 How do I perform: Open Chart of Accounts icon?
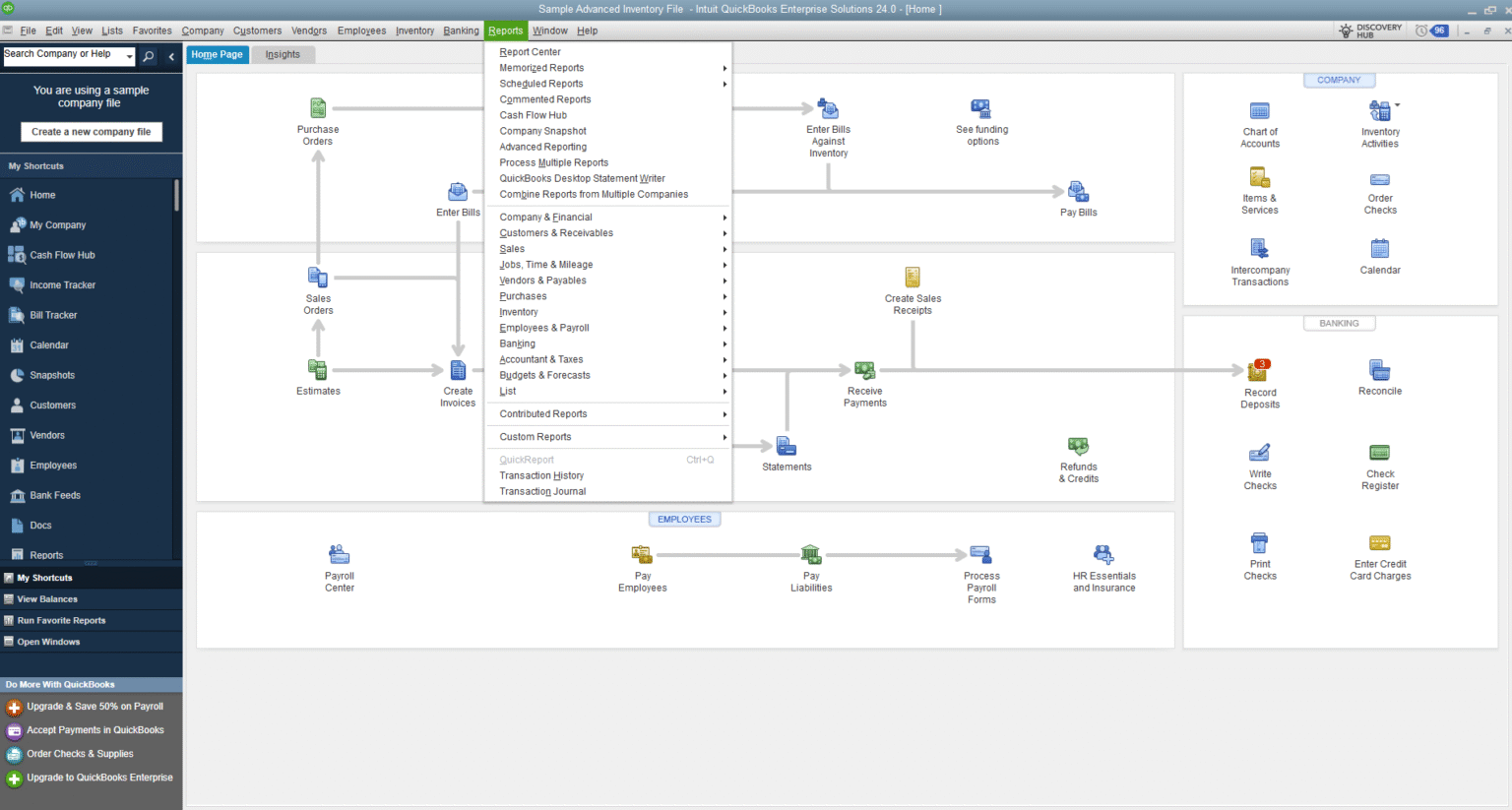[1260, 111]
